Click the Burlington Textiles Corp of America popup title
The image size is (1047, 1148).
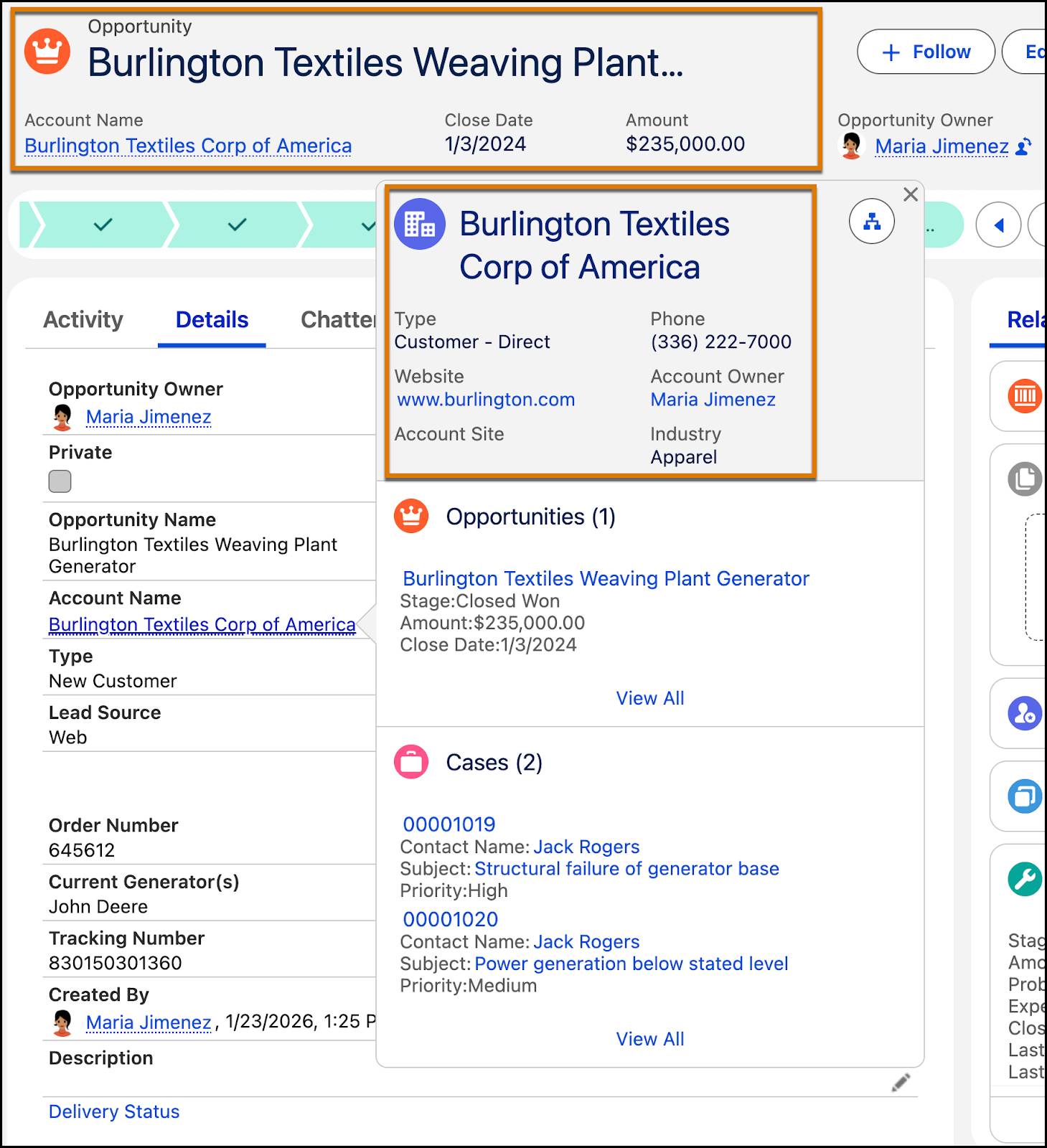coord(594,245)
